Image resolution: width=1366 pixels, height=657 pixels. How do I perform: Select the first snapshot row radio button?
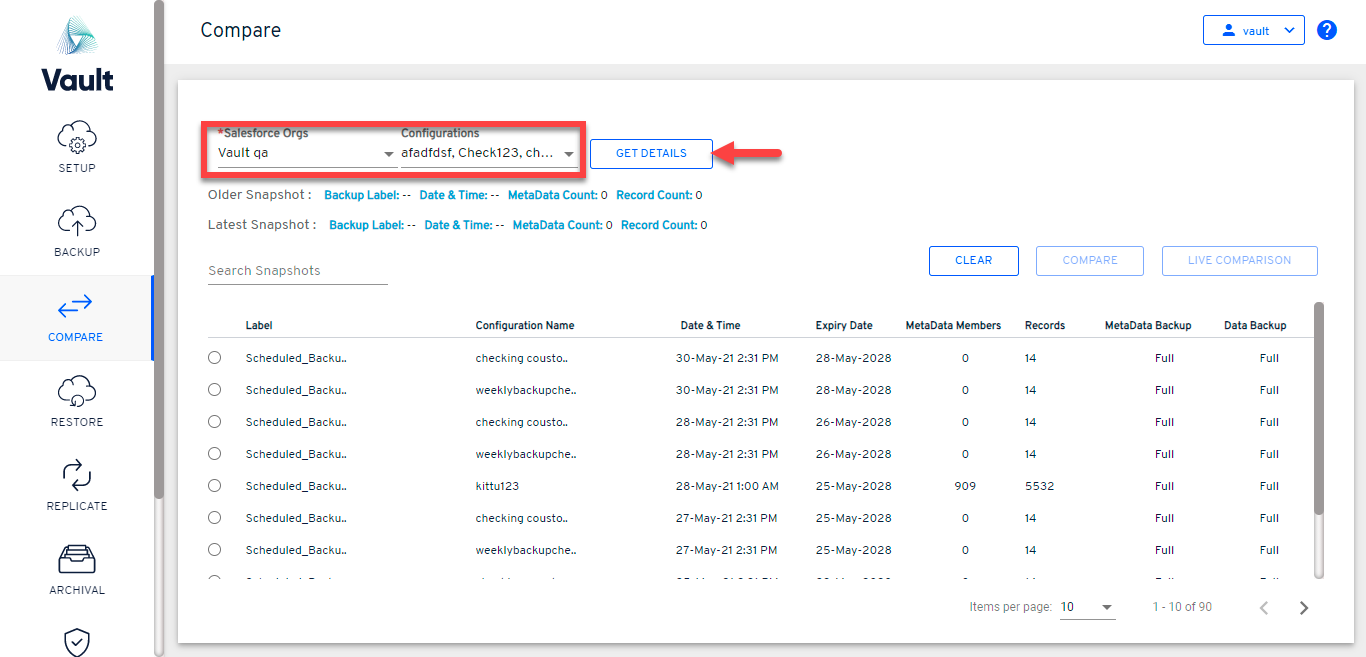215,358
